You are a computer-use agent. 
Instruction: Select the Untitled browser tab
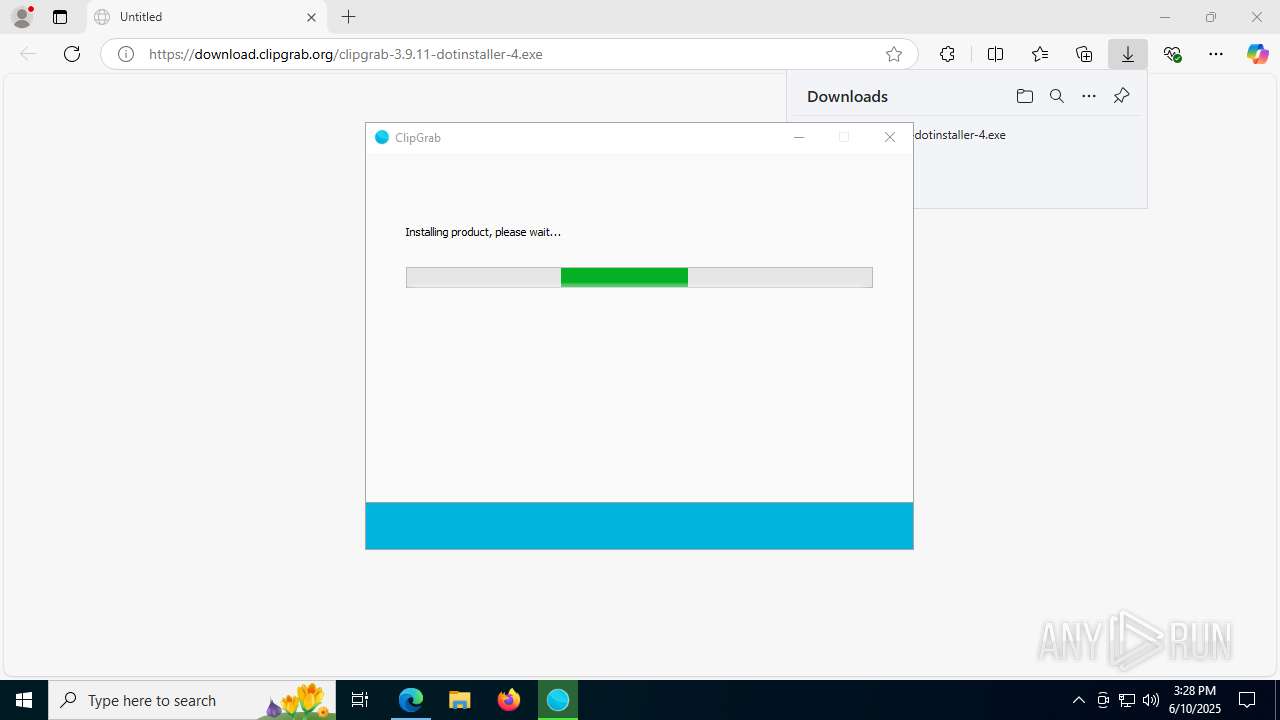tap(205, 17)
